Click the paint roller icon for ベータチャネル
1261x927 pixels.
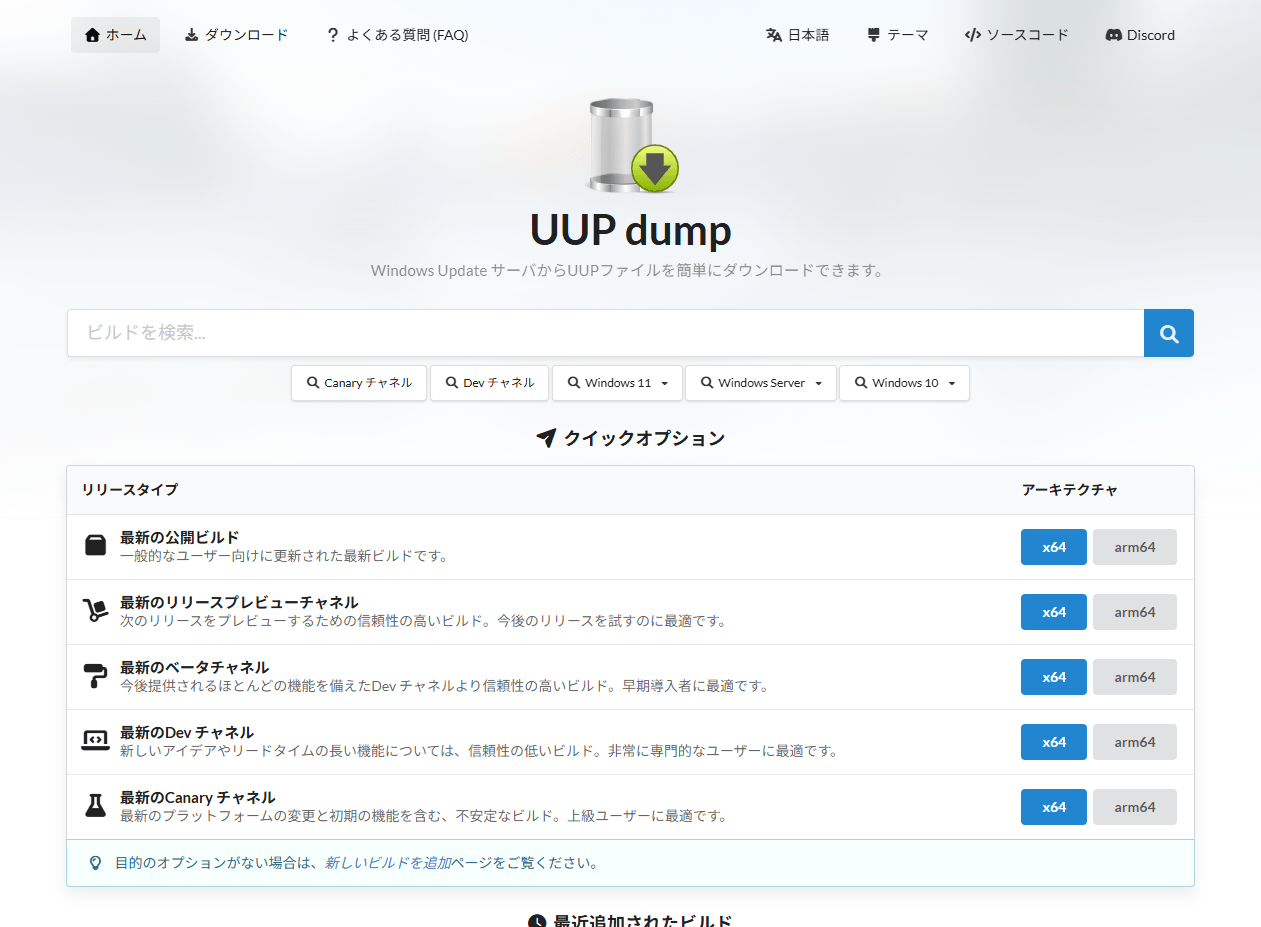coord(95,676)
